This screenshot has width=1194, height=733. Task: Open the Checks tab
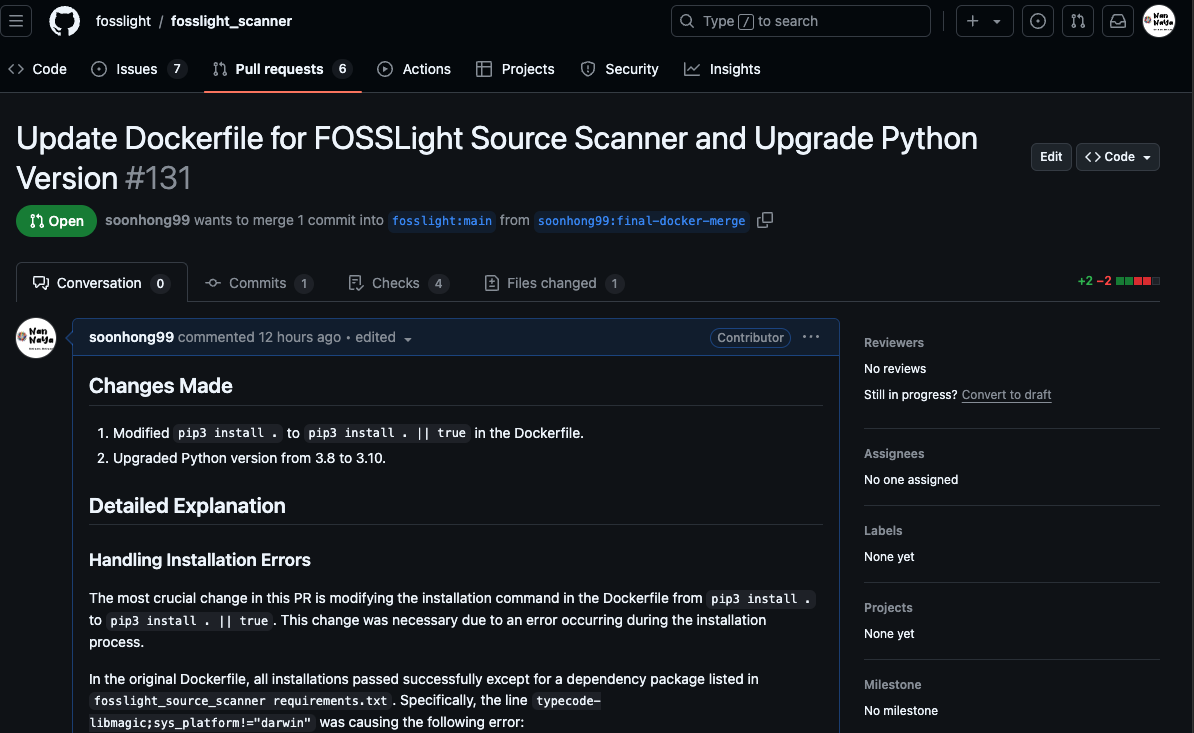click(x=397, y=283)
